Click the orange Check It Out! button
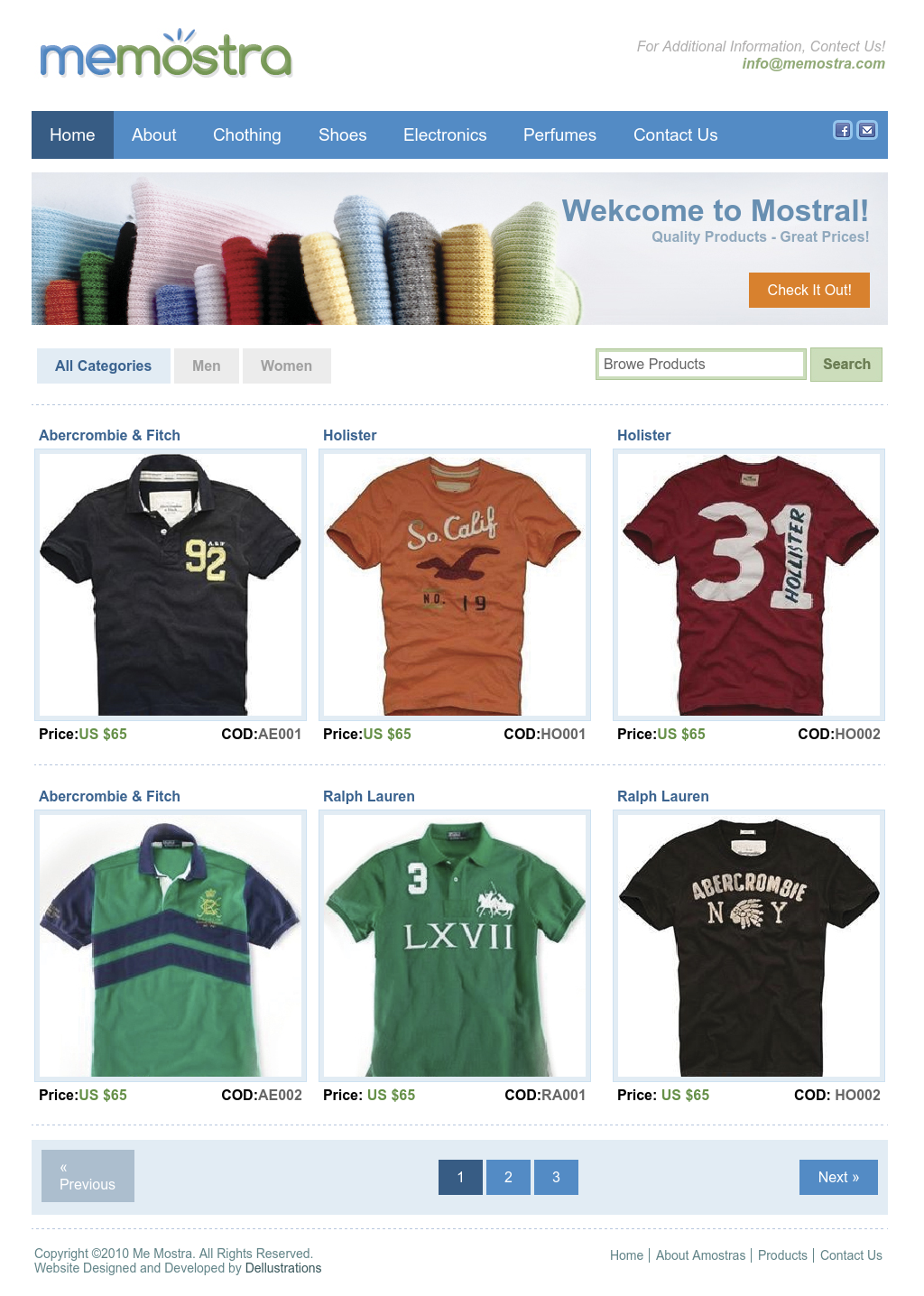924x1296 pixels. point(809,290)
